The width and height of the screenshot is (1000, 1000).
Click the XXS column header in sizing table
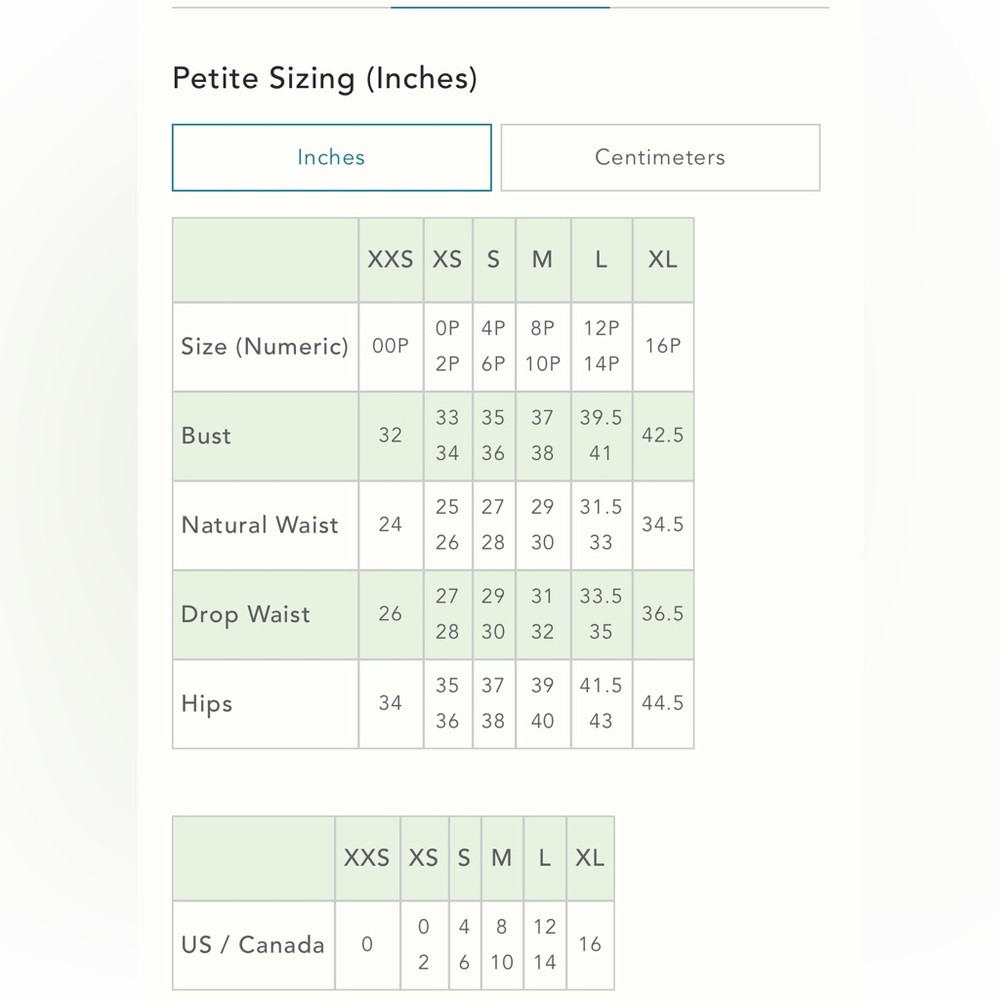click(x=390, y=260)
